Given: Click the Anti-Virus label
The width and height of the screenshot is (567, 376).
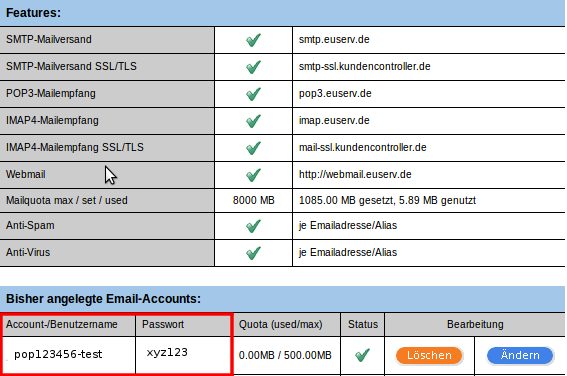Looking at the screenshot, I should click(28, 252).
